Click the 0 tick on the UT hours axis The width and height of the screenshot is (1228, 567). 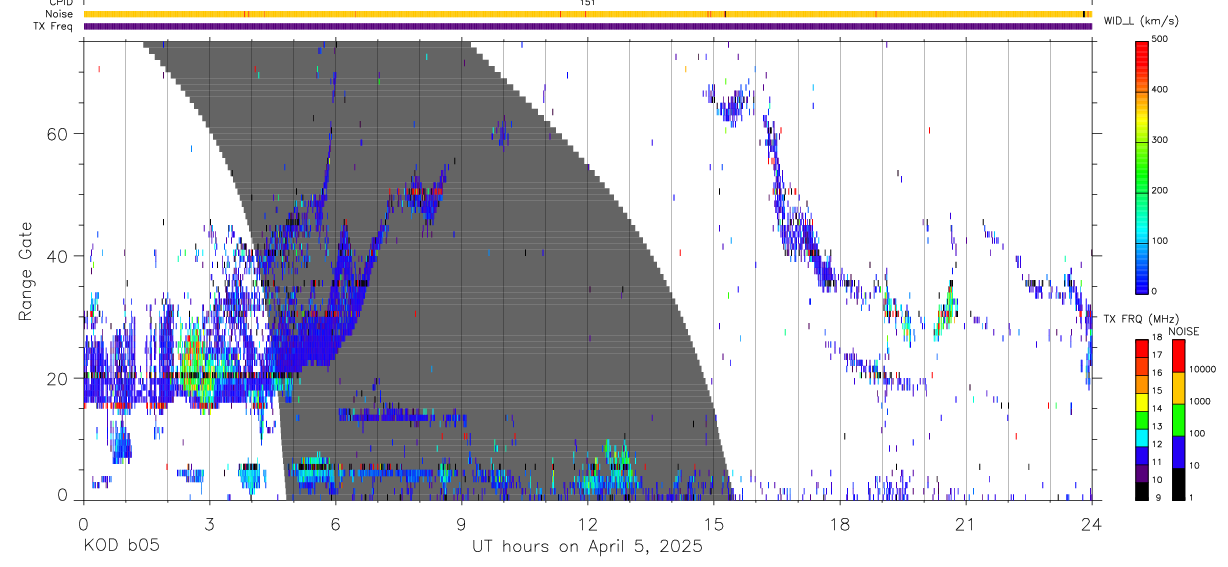tap(83, 524)
